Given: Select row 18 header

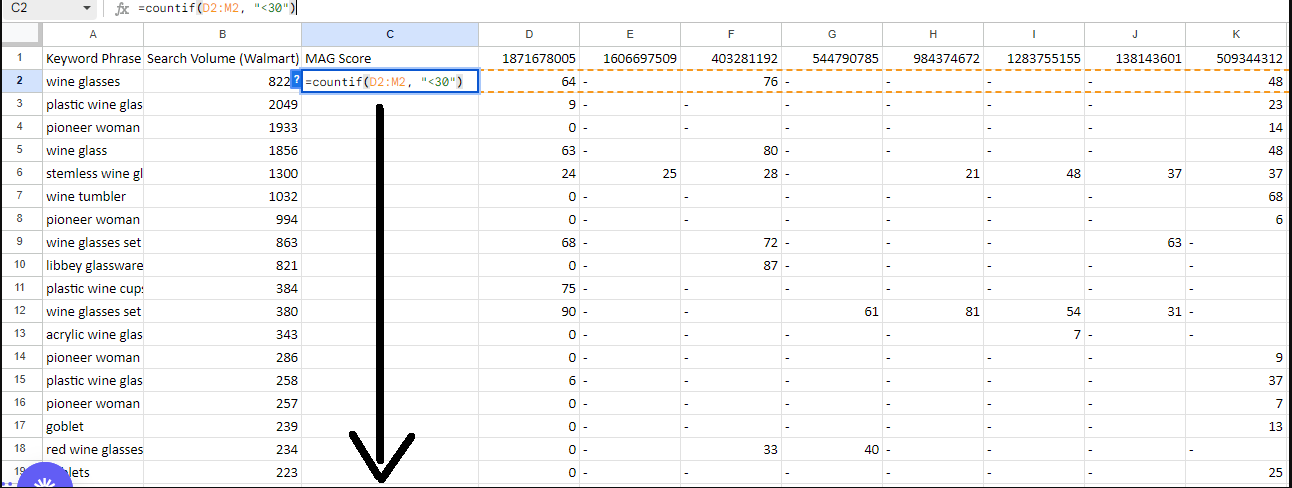Looking at the screenshot, I should [x=20, y=449].
